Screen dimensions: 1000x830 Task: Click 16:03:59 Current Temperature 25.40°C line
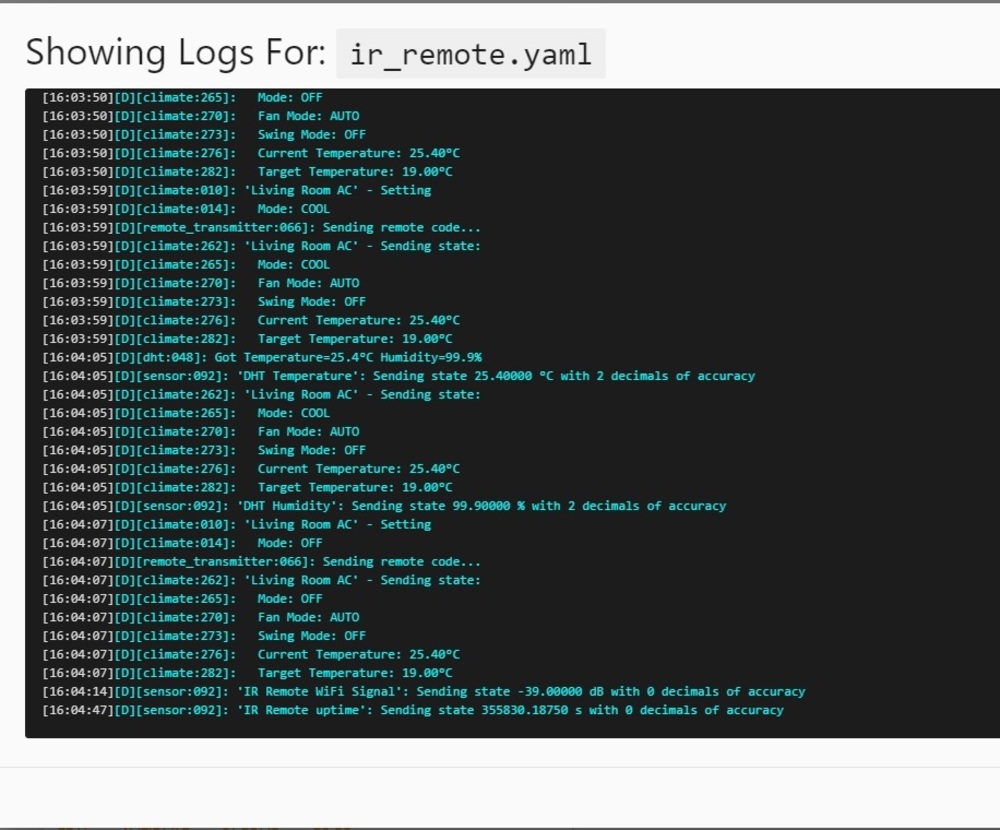[251, 320]
